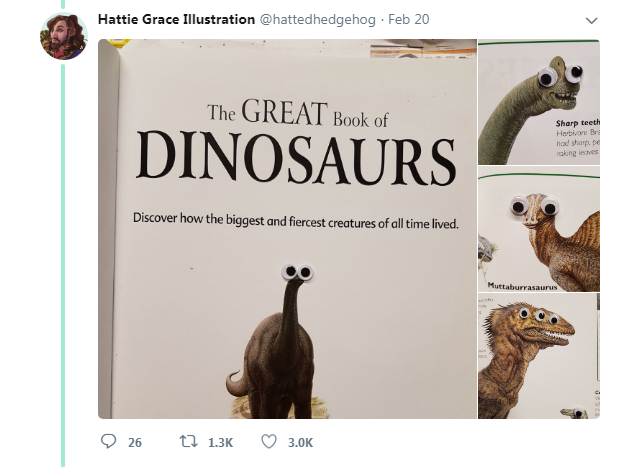Open the bottom-right toothy dinosaur thumbnail
The height and width of the screenshot is (467, 640).
point(538,356)
